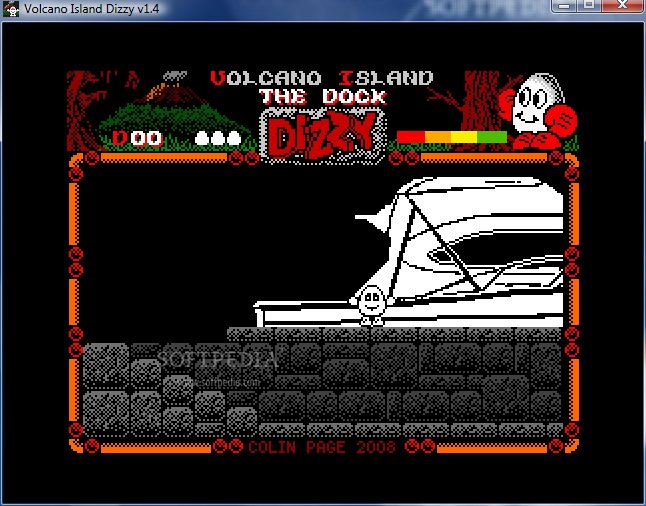Click the VOLCANO ISLAND title text
The image size is (646, 506).
[x=322, y=78]
